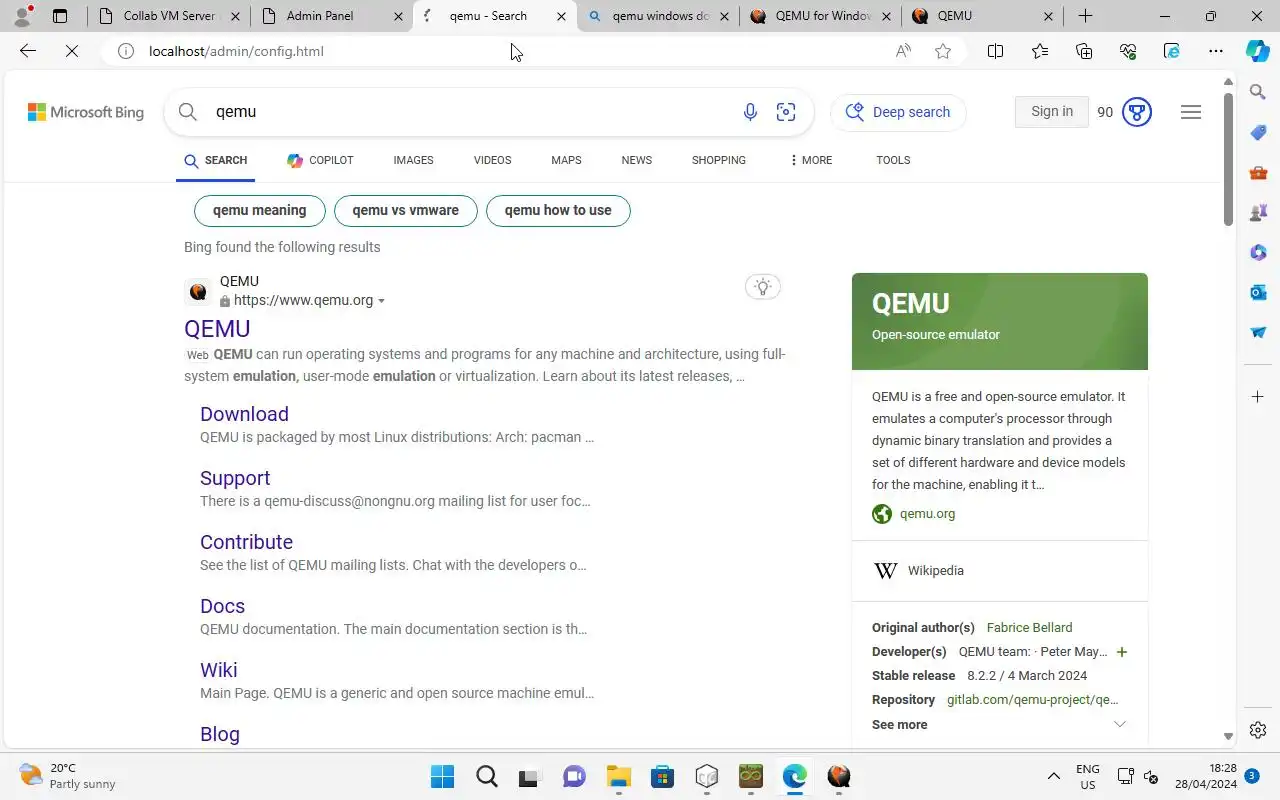Open split screen view icon
Screen dimensions: 1280x800
coord(995,51)
